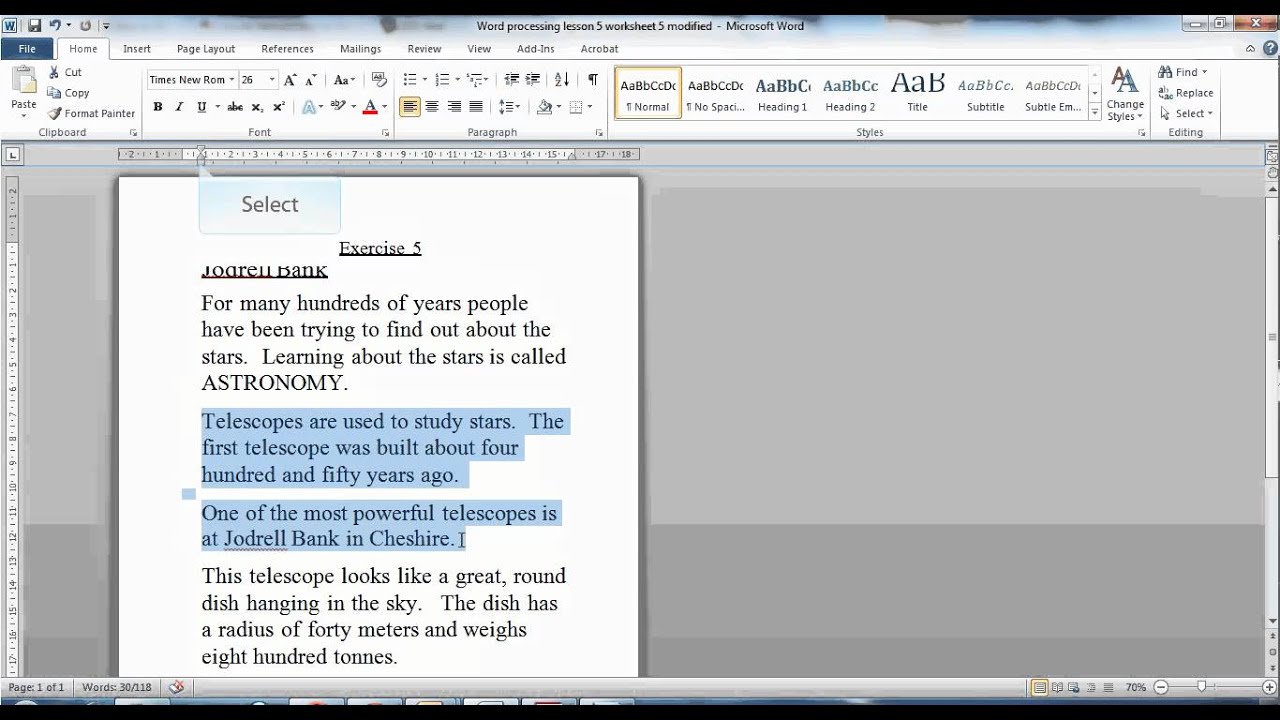The height and width of the screenshot is (720, 1280).
Task: Switch to Print Layout view
Action: tap(1040, 687)
